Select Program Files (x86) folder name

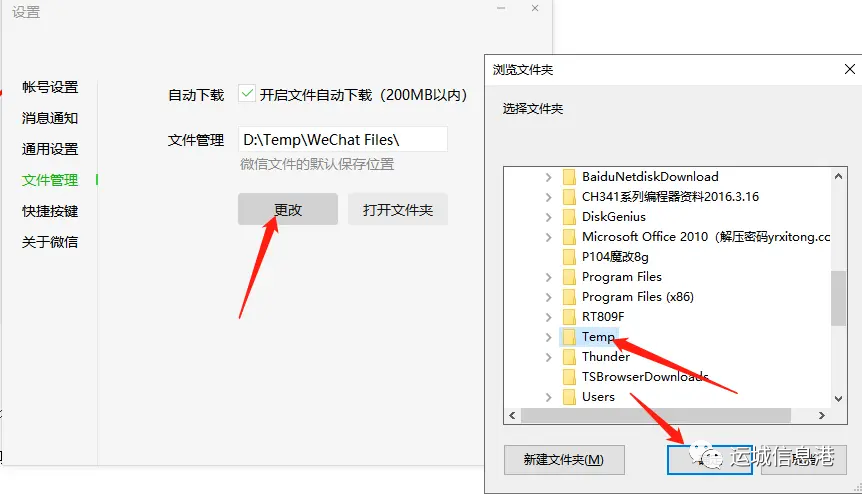pos(638,297)
